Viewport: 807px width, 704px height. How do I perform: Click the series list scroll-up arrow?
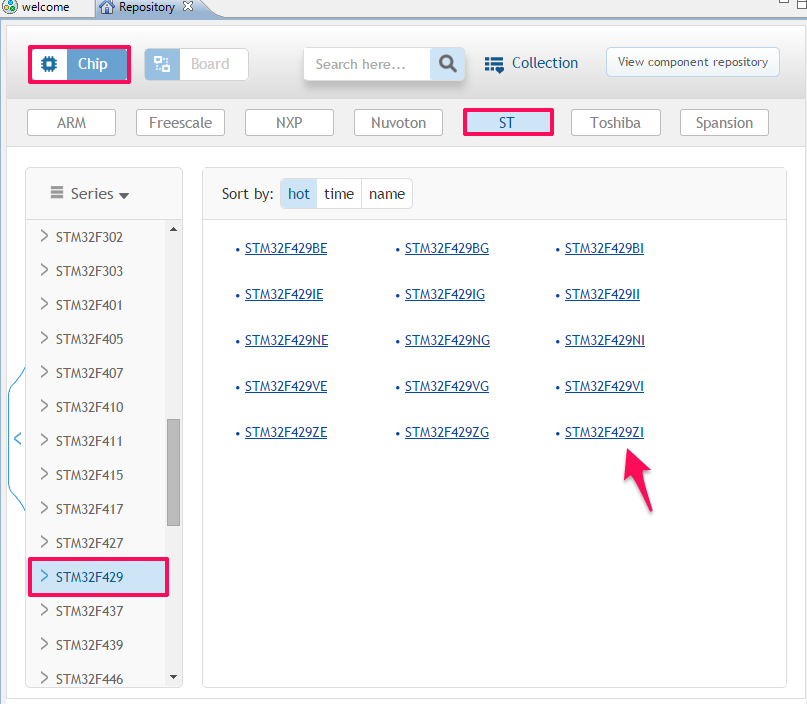173,230
